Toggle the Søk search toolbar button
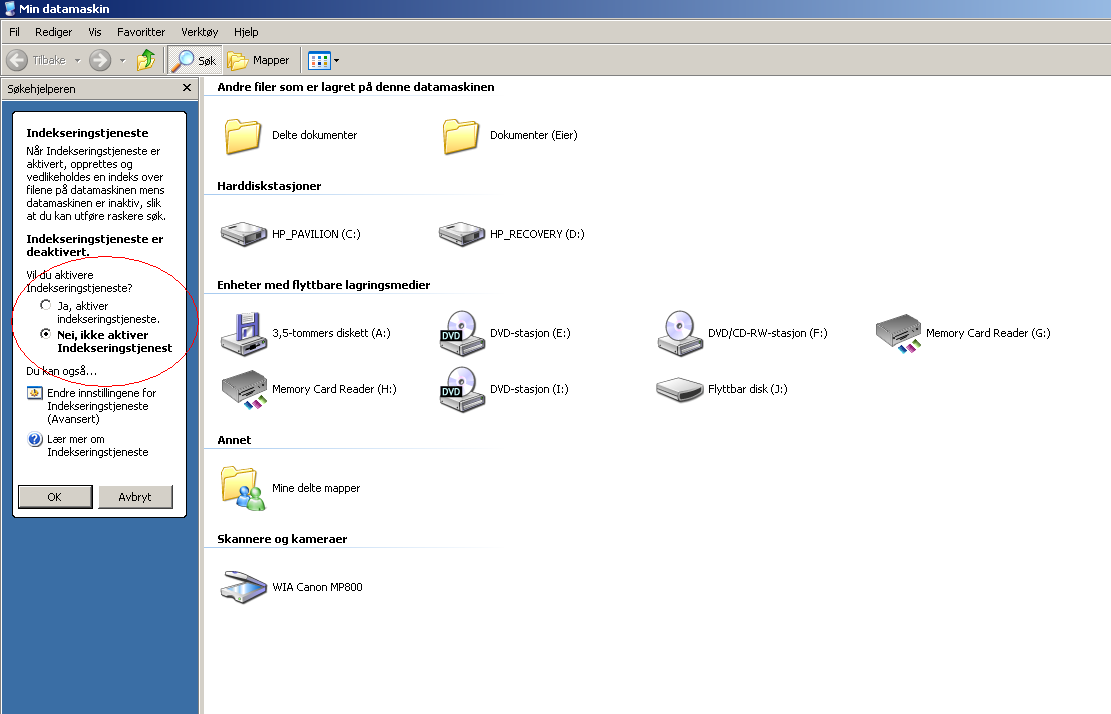 (x=195, y=60)
